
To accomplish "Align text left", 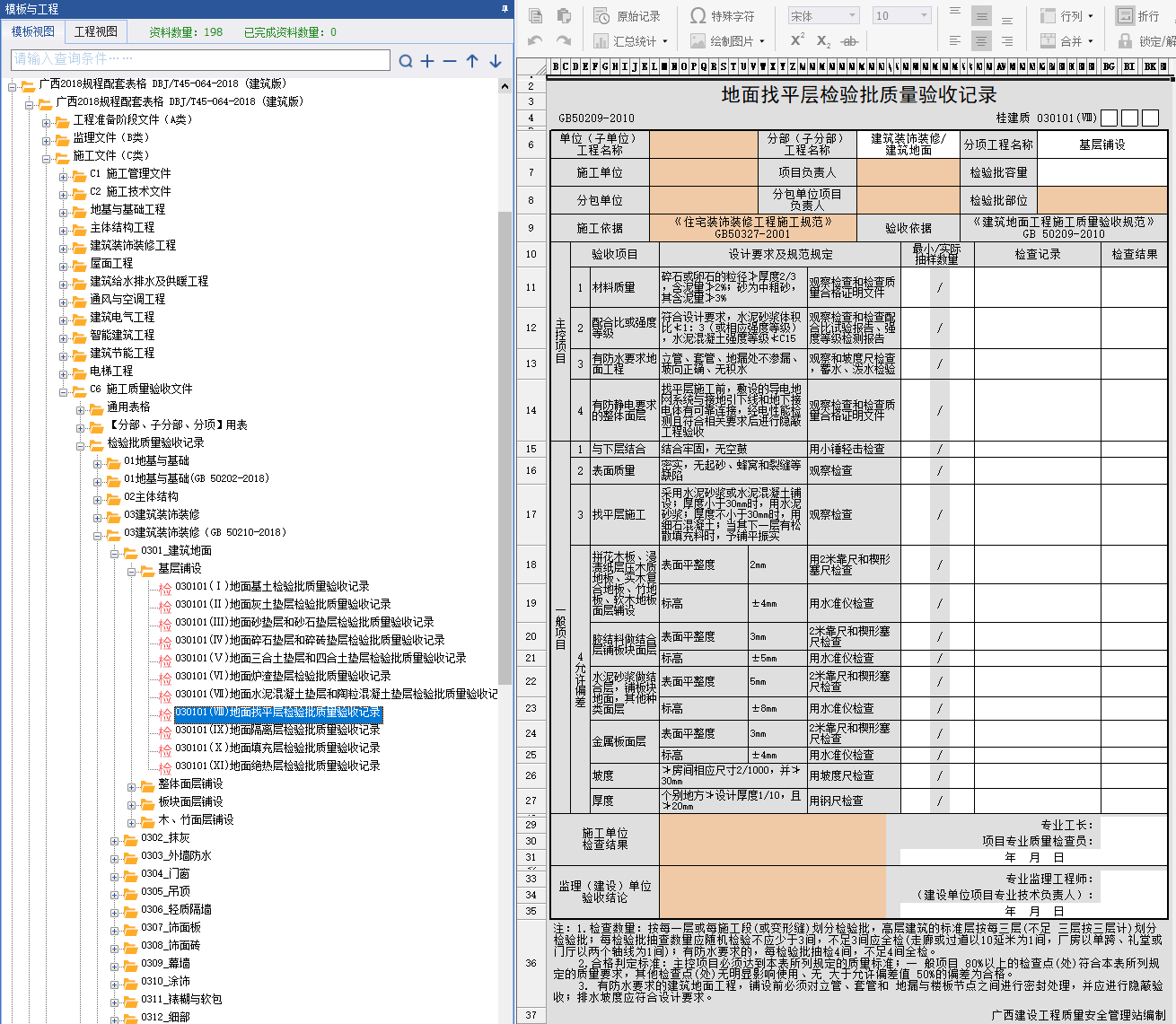I will (x=955, y=40).
